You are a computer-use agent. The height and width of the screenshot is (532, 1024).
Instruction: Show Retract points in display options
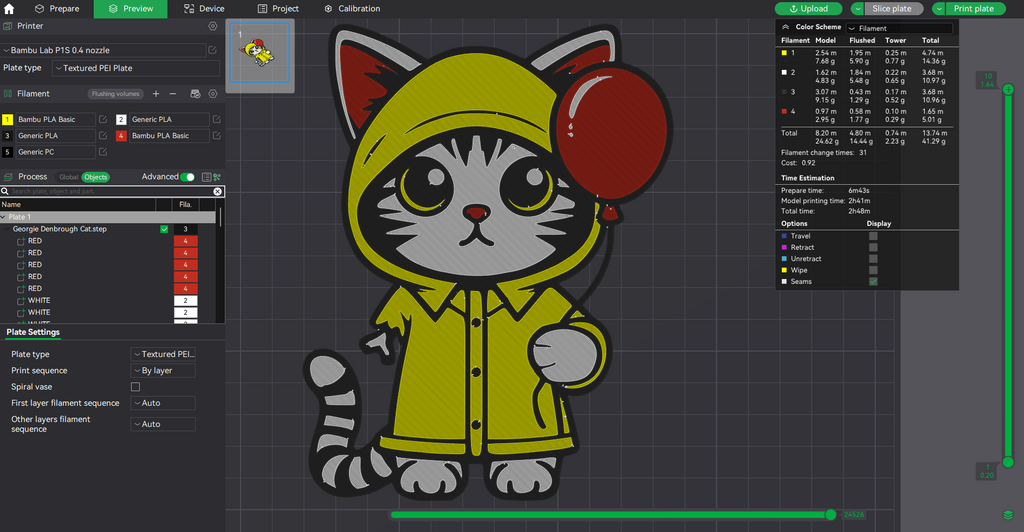[873, 247]
